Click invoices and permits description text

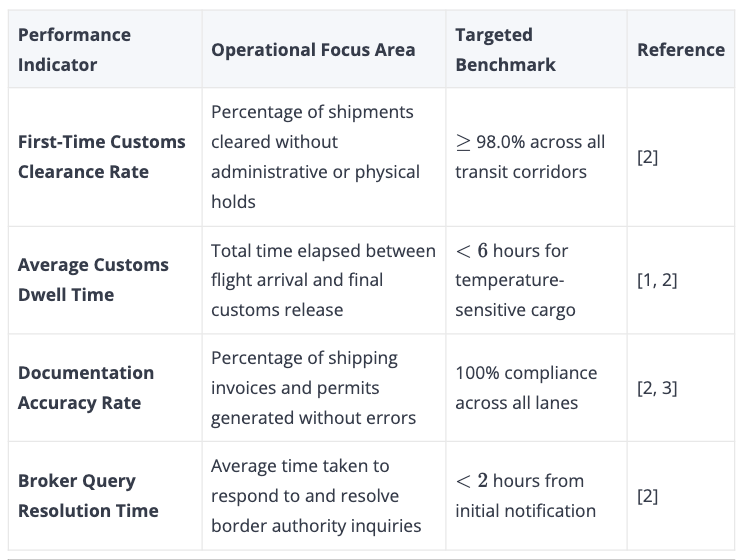click(x=313, y=388)
